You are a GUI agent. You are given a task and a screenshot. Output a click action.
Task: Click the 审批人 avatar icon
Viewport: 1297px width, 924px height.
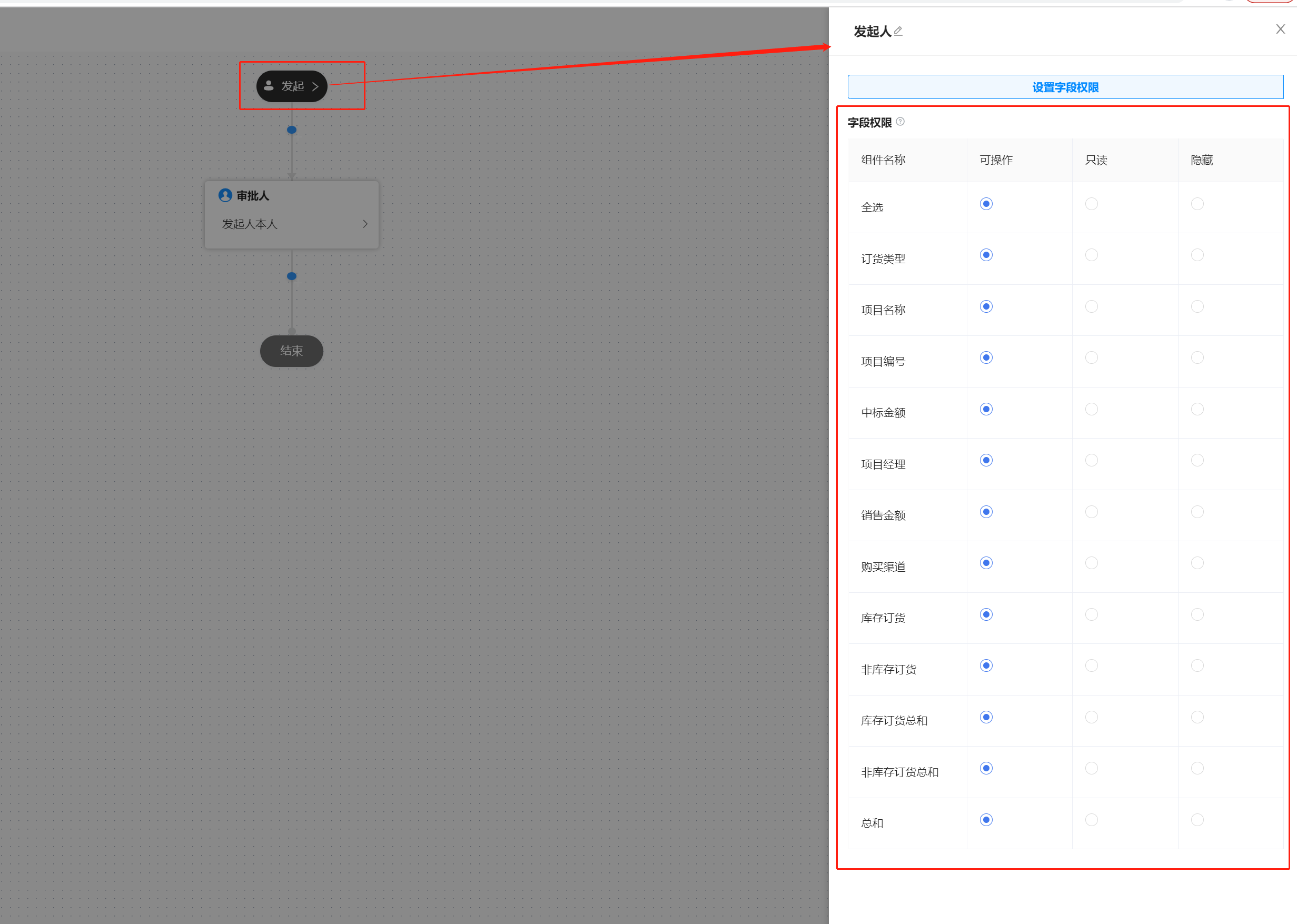tap(225, 195)
